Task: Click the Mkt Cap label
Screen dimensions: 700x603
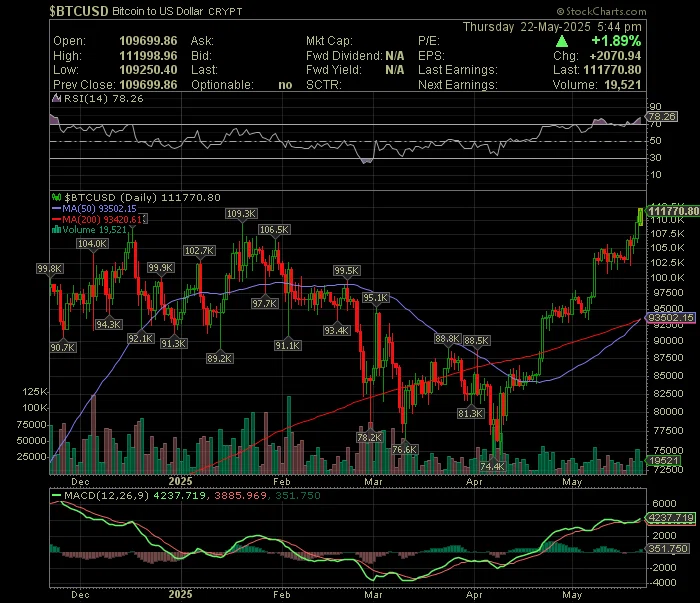Action: (329, 41)
